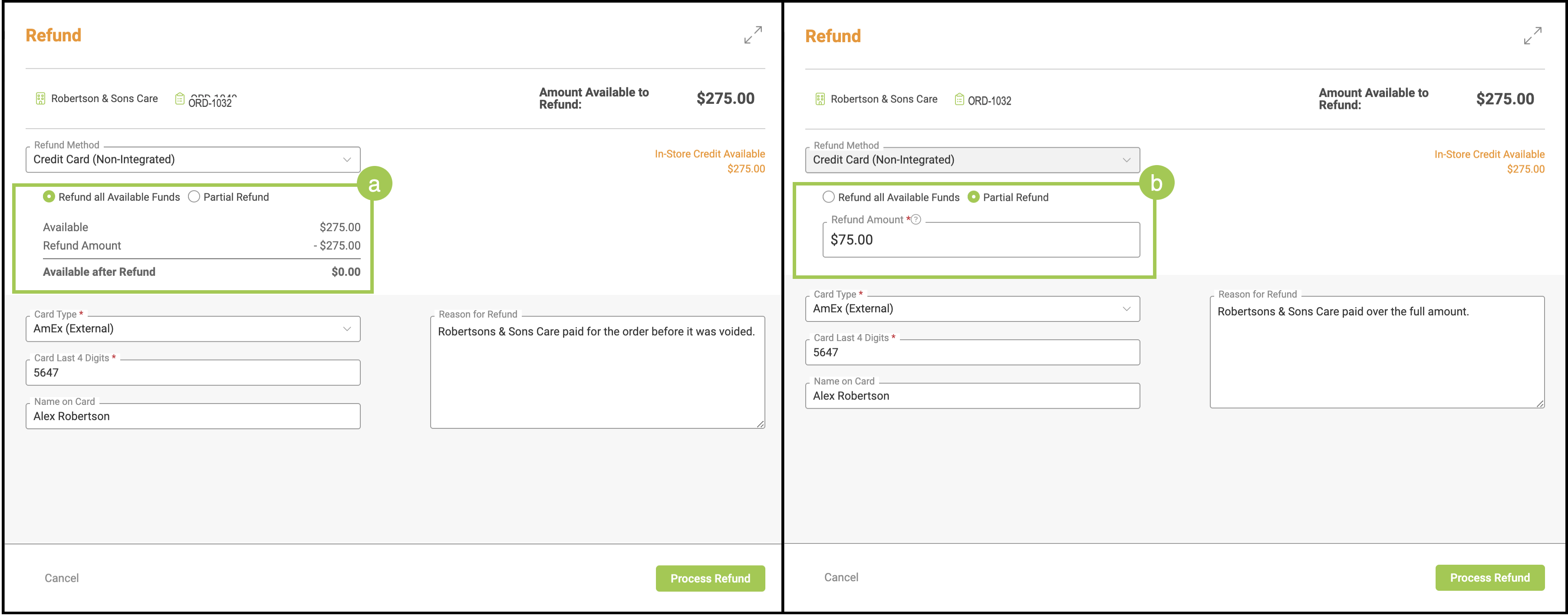Click left In-Store Credit Available link
The image size is (1568, 616).
click(x=709, y=154)
